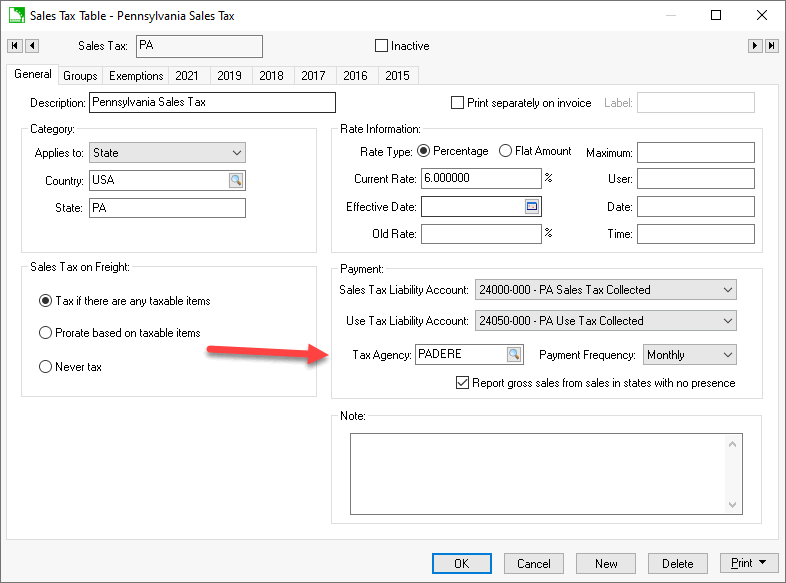This screenshot has height=583, width=786.
Task: Open Effective Date calendar picker
Action: tap(532, 207)
